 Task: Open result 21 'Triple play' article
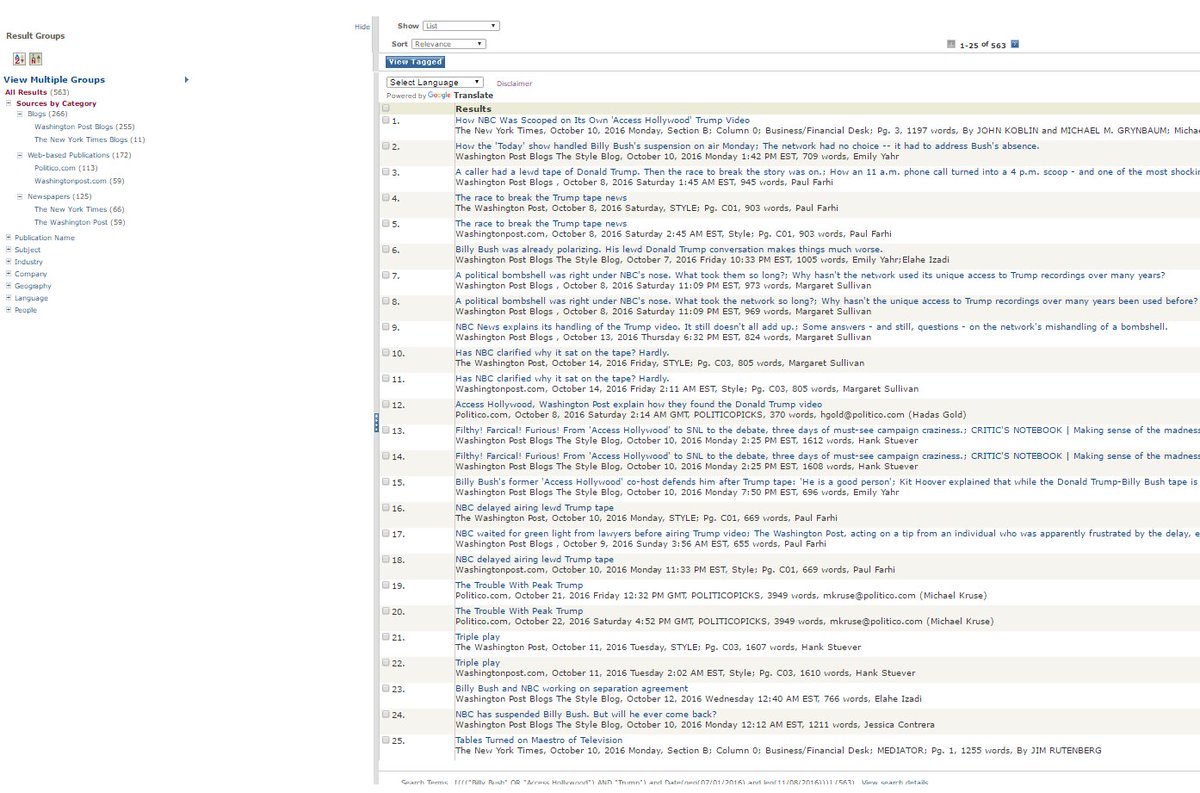[477, 637]
